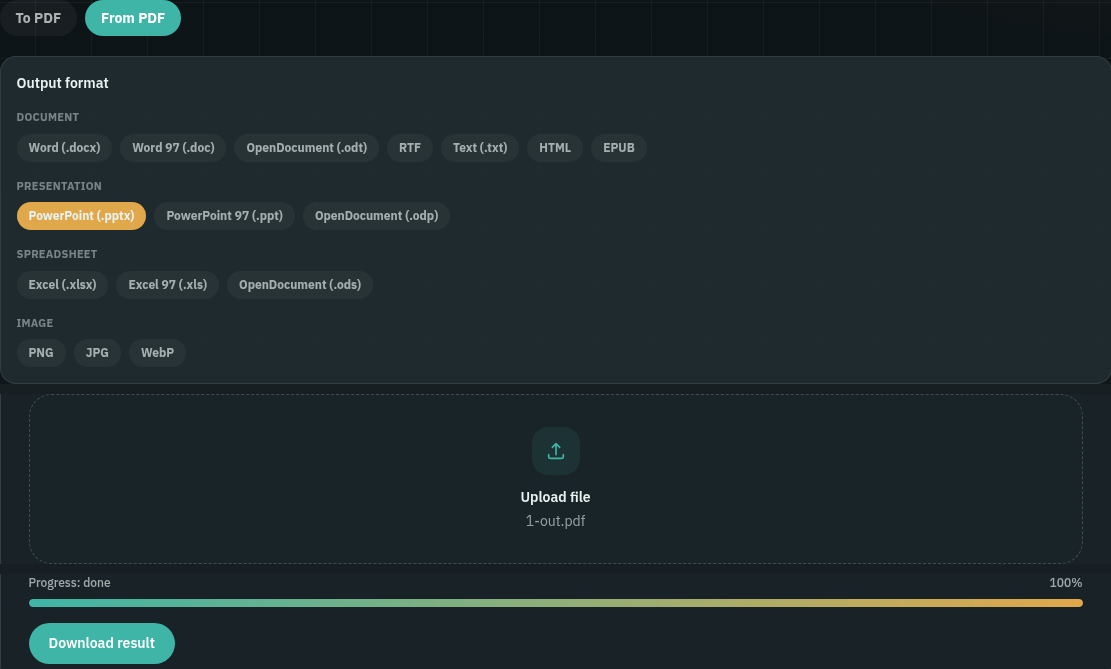
Task: Choose JPG image format
Action: pos(97,352)
